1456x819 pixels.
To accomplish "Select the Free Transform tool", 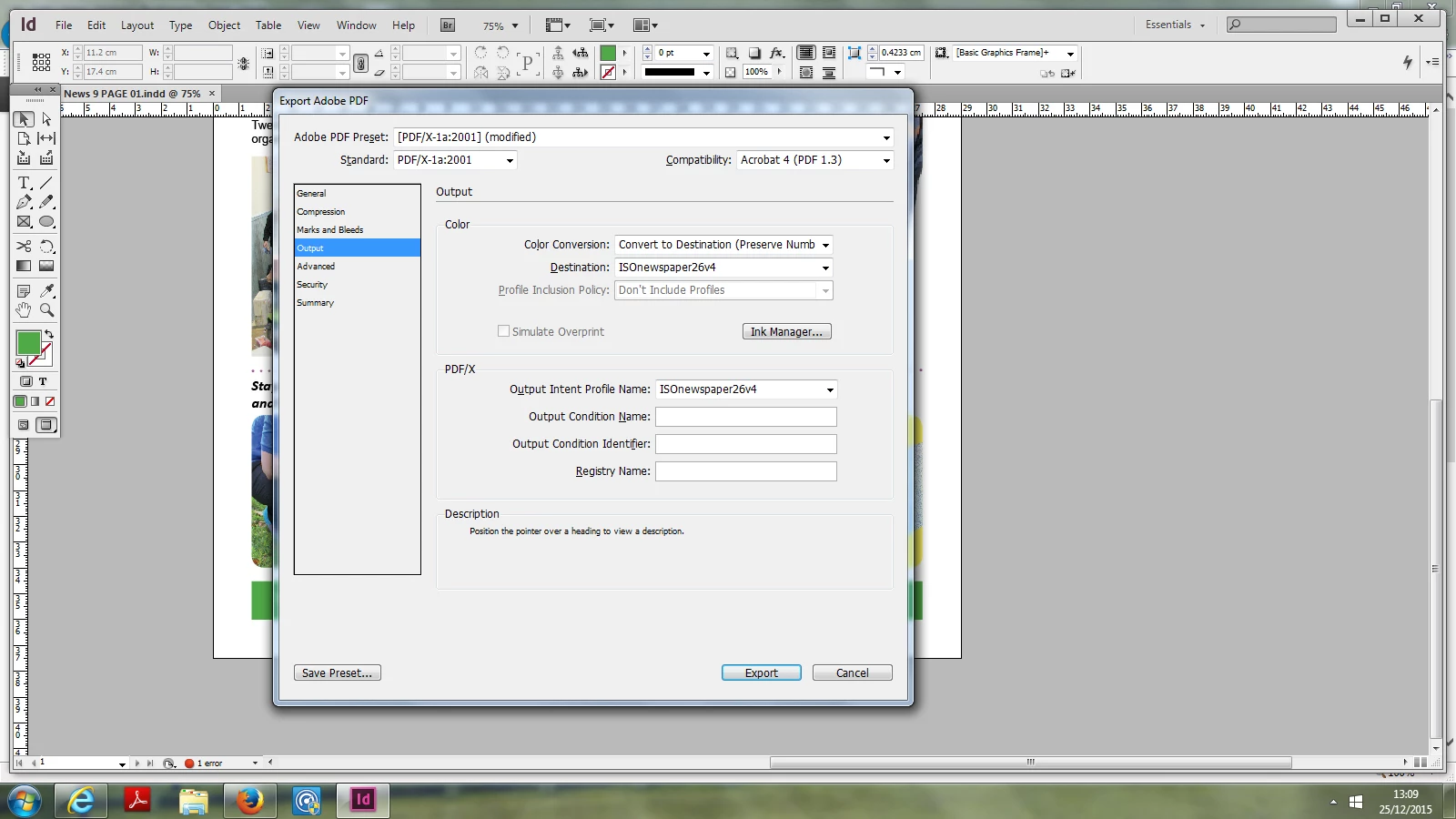I will point(46,247).
